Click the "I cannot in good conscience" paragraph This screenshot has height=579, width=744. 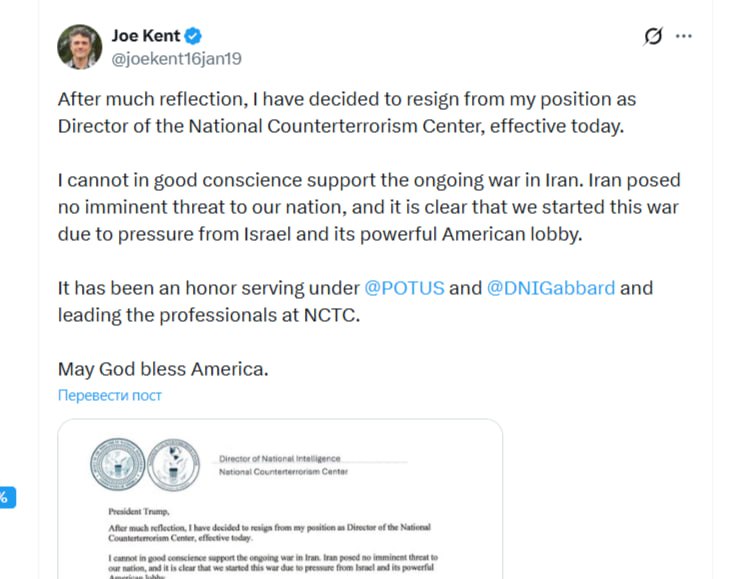click(368, 208)
